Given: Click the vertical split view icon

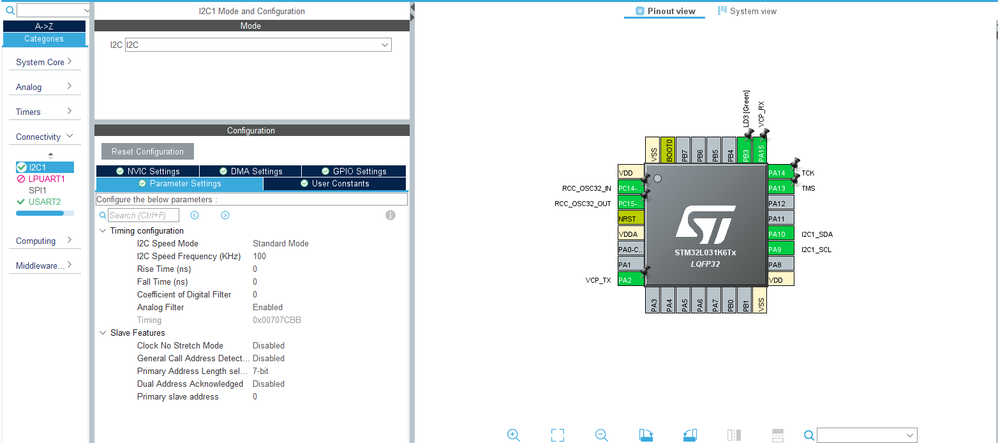Looking at the screenshot, I should 734,435.
